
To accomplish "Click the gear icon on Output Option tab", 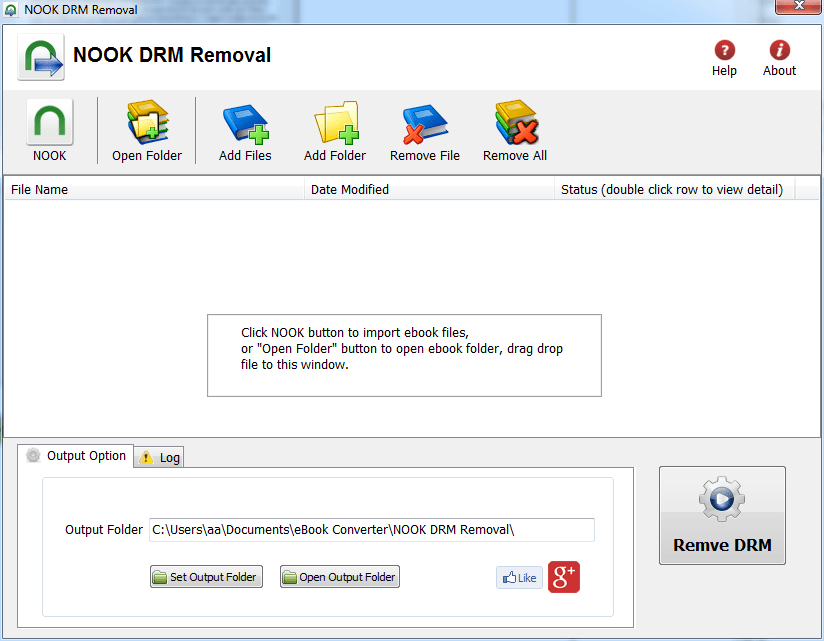I will pos(33,455).
